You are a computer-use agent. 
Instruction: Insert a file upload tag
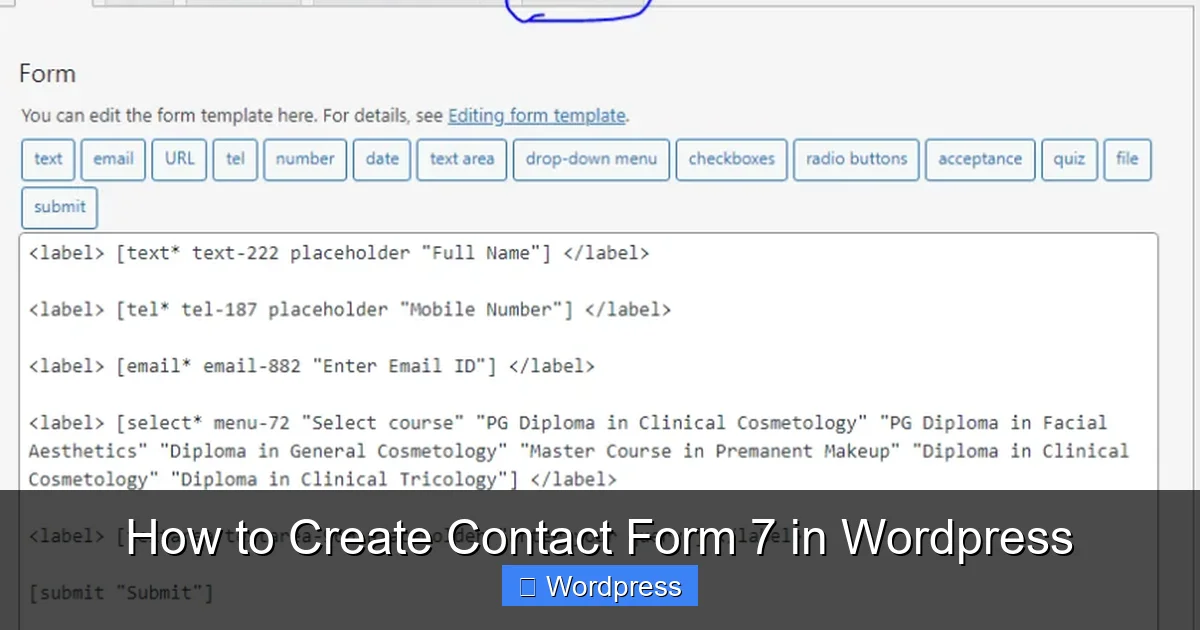coord(1127,159)
